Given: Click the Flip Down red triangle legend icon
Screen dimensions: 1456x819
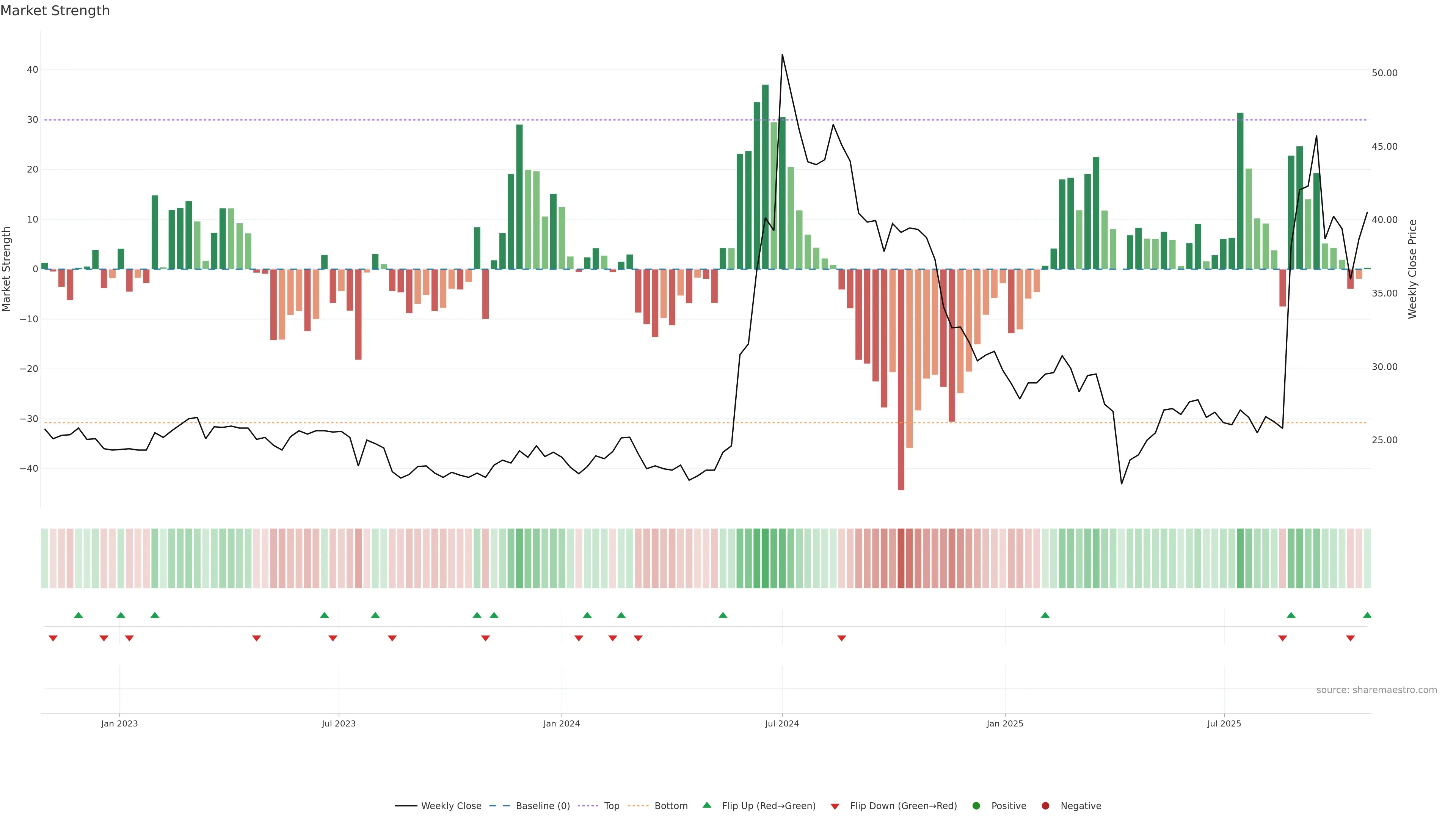Looking at the screenshot, I should pyautogui.click(x=835, y=806).
